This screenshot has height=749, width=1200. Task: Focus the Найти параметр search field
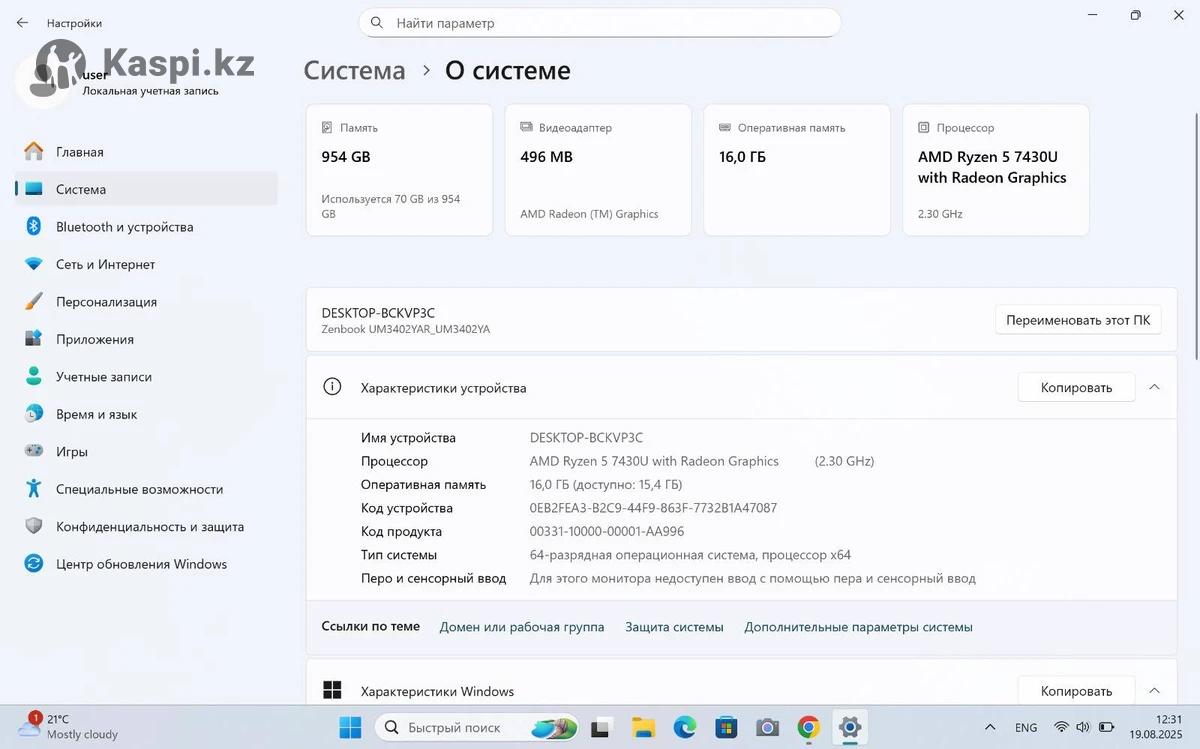click(600, 22)
